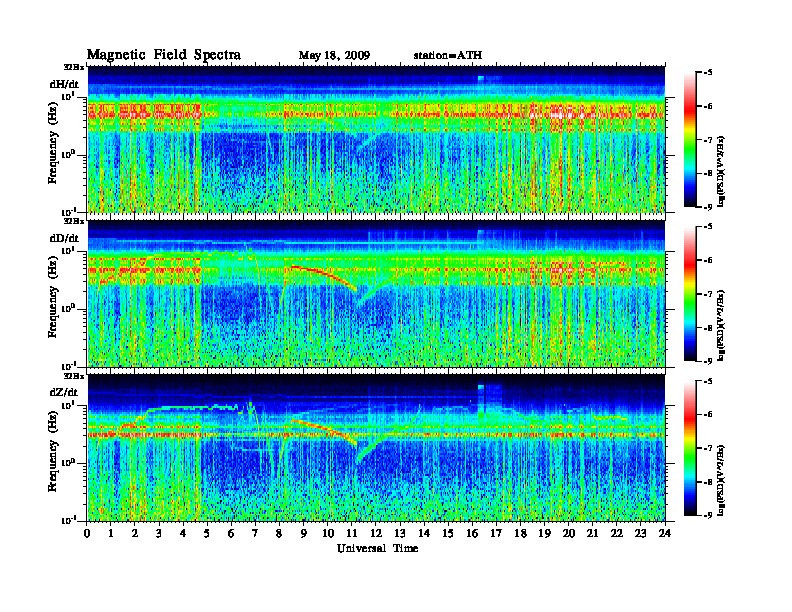Viewport: 792px width, 612px height.
Task: Click hour tick label 16 on the time axis
Action: [x=472, y=533]
